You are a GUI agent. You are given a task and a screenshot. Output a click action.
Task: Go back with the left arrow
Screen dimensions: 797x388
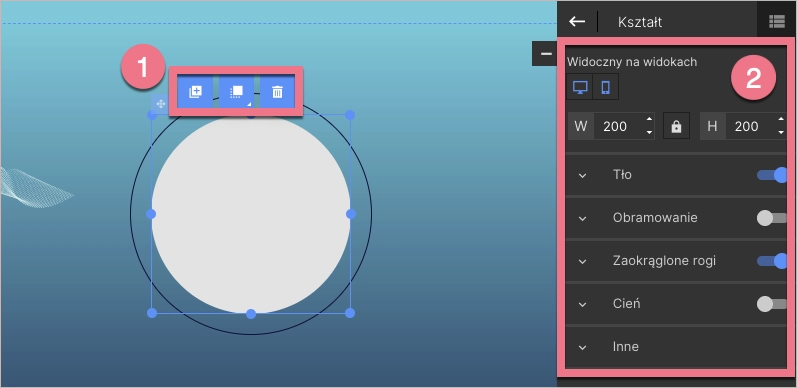tap(577, 21)
